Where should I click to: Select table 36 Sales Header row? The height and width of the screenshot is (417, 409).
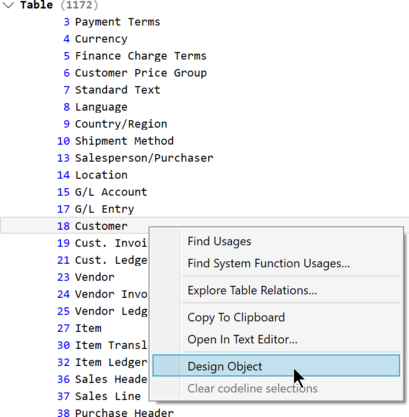coord(102,379)
